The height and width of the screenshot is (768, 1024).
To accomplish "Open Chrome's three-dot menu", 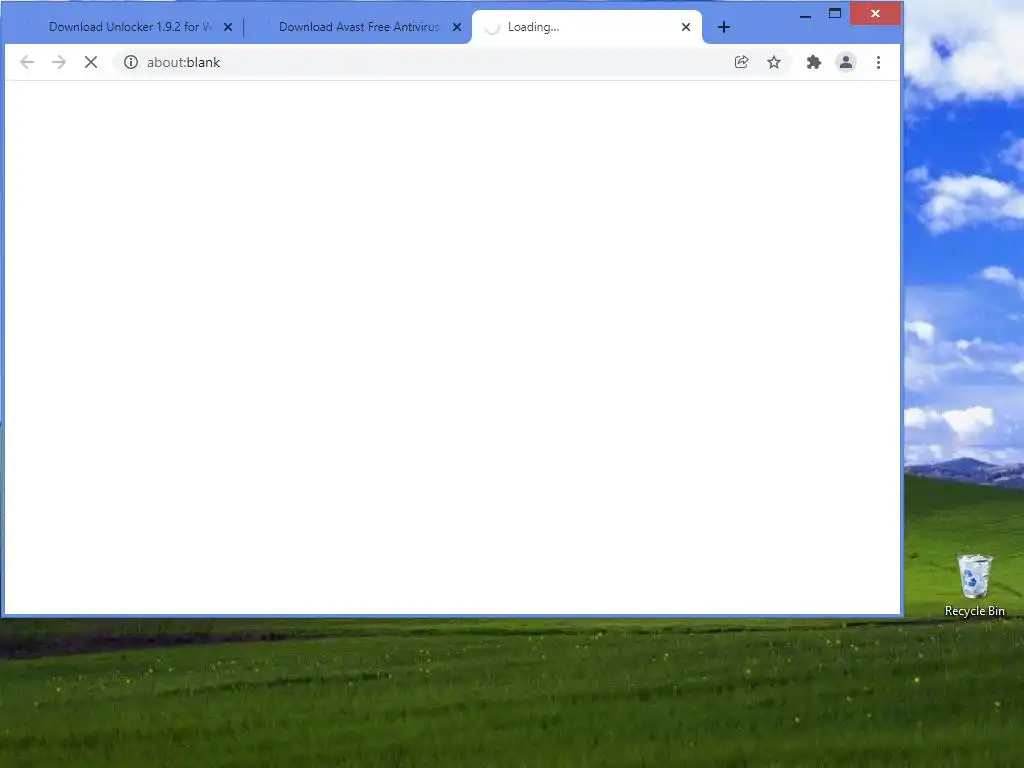I will tap(878, 62).
